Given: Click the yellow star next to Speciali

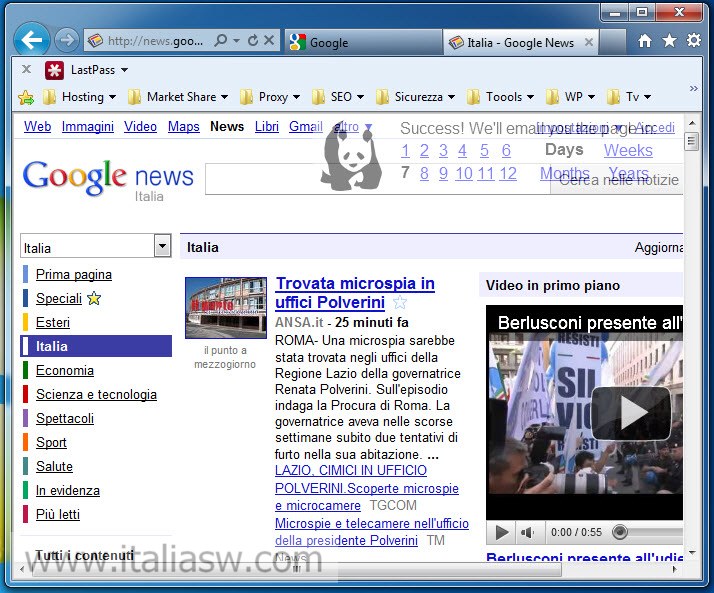Looking at the screenshot, I should tap(94, 298).
